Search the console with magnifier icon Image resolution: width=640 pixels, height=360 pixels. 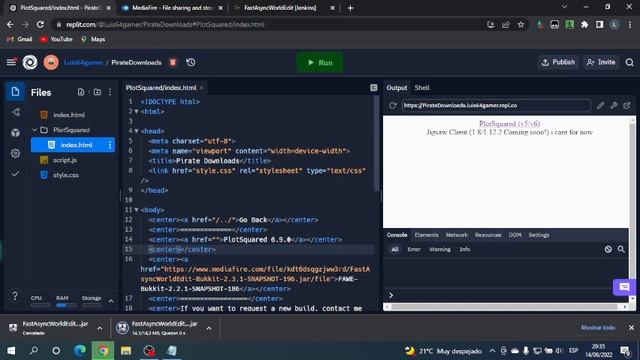coord(621,249)
